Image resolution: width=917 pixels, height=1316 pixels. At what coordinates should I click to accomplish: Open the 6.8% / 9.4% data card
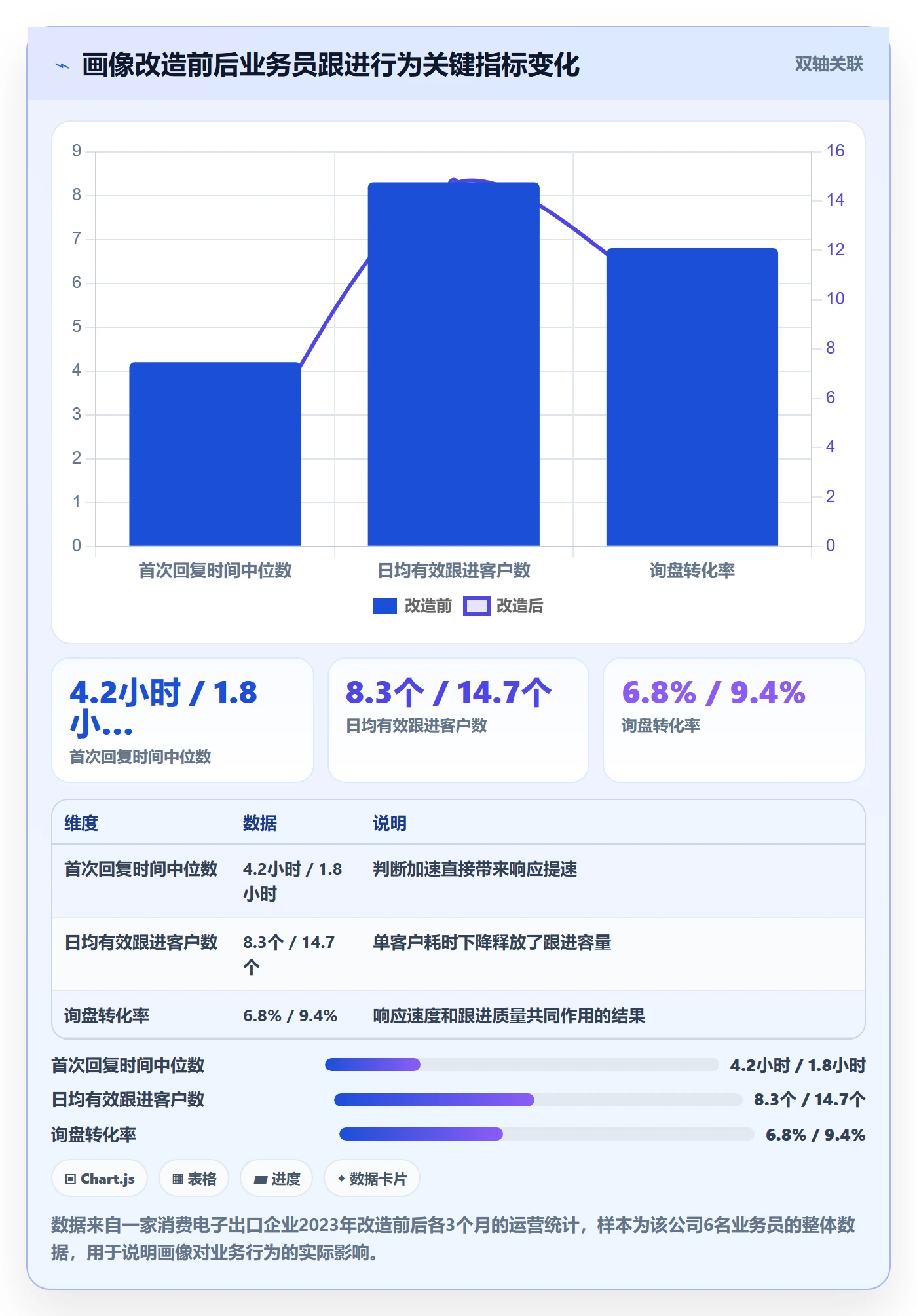[x=734, y=720]
